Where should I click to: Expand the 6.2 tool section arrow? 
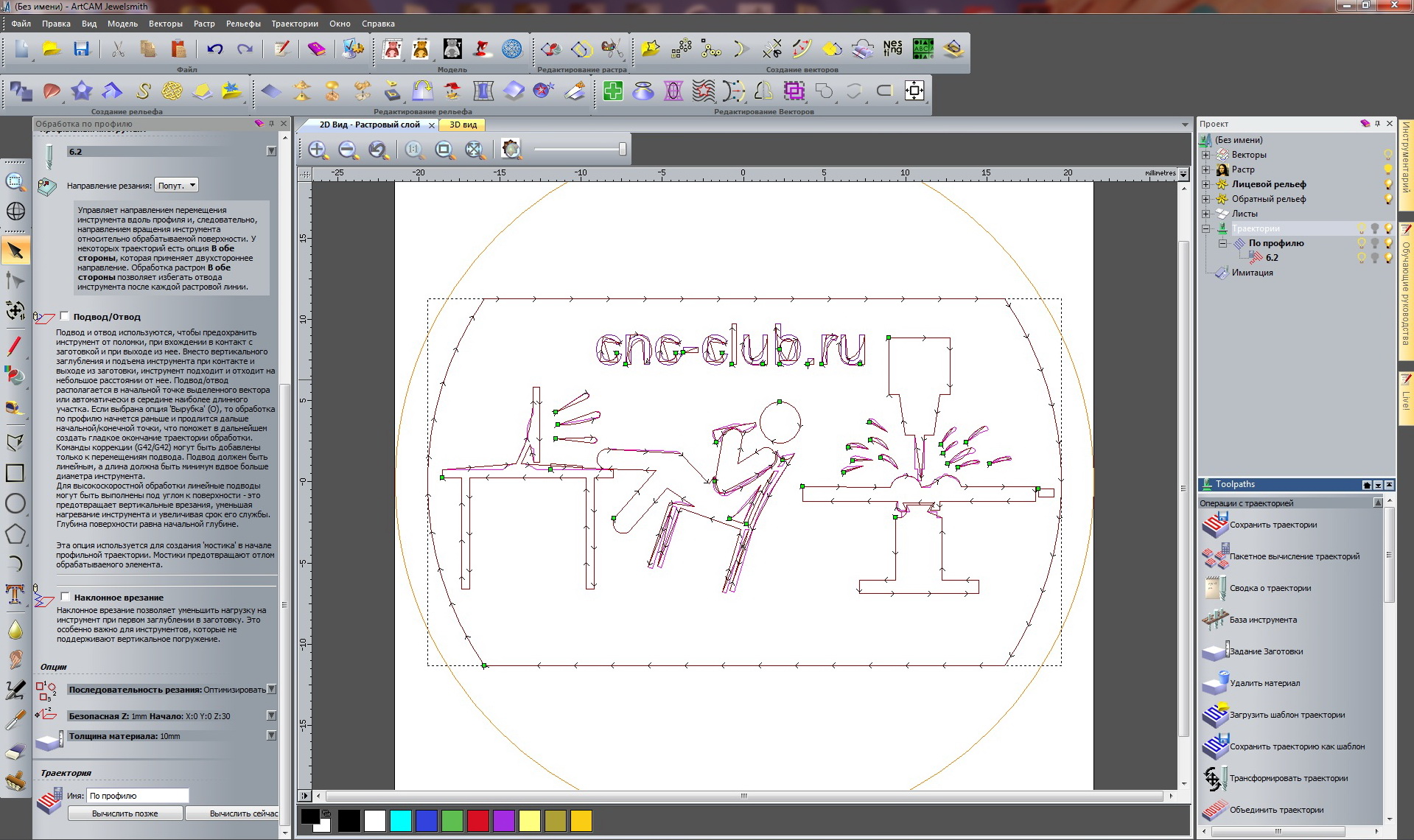click(271, 151)
